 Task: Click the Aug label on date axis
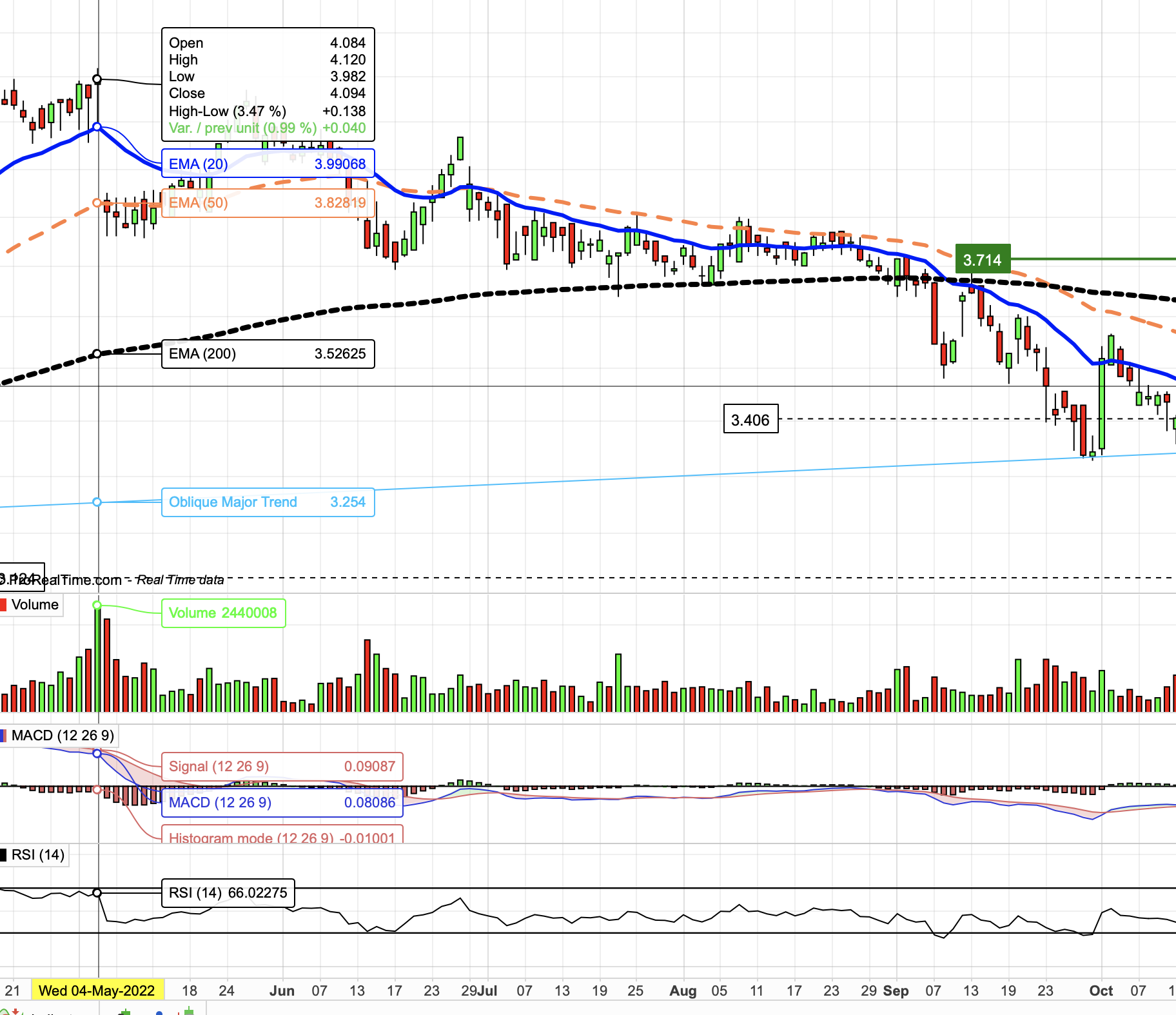683,991
